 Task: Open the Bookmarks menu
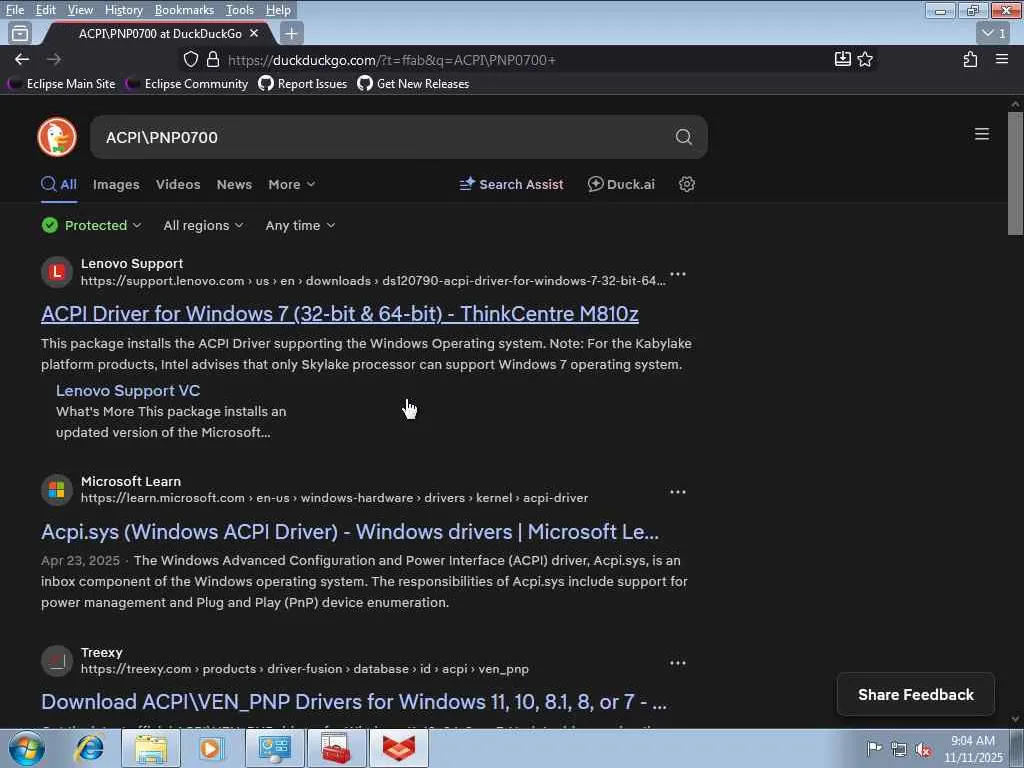coord(184,10)
